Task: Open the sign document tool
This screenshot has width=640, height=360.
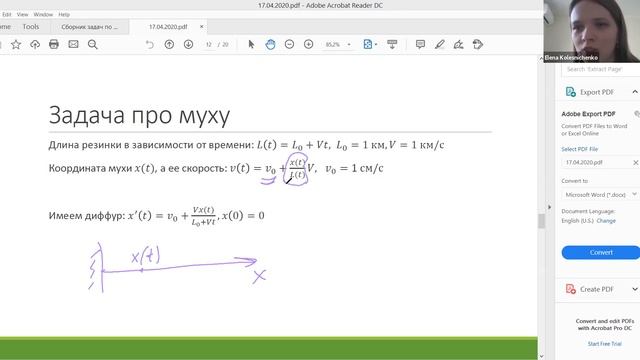Action: coord(458,44)
